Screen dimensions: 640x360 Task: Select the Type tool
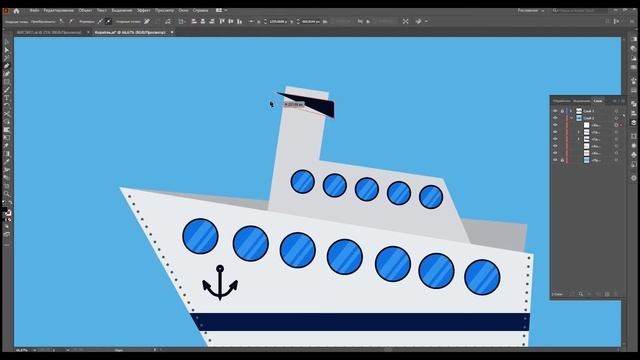[7, 98]
